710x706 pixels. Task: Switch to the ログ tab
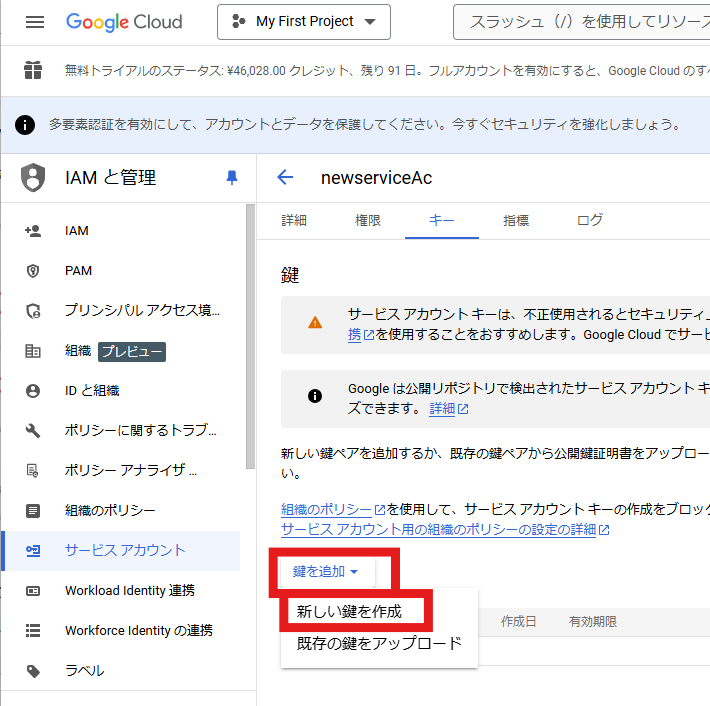(590, 221)
